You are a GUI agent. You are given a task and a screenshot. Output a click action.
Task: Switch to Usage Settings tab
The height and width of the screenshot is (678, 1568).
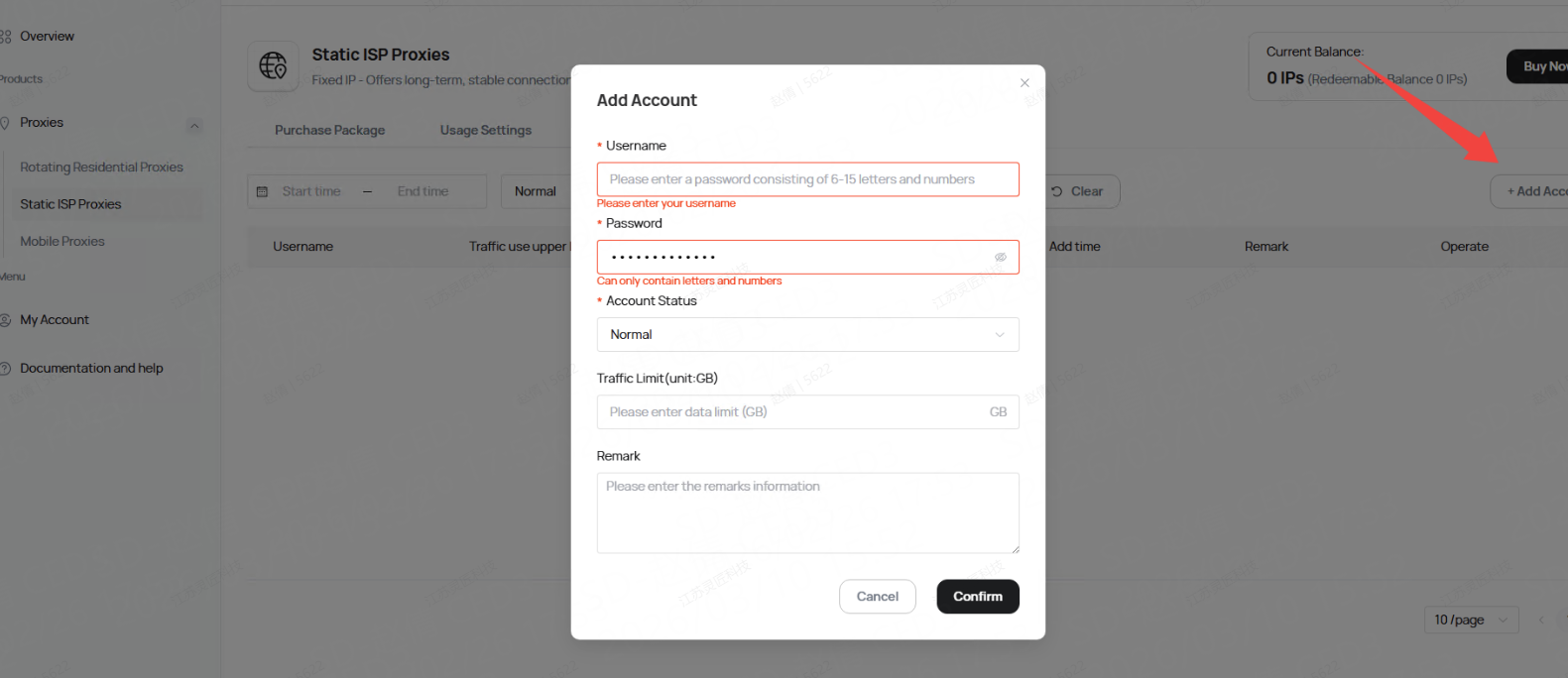[x=485, y=131]
